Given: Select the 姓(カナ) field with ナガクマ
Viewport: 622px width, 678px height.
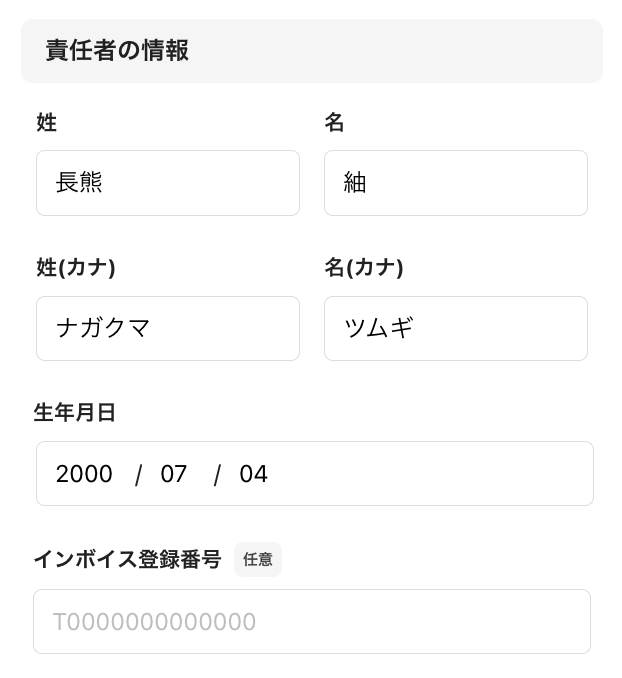Looking at the screenshot, I should [x=167, y=328].
